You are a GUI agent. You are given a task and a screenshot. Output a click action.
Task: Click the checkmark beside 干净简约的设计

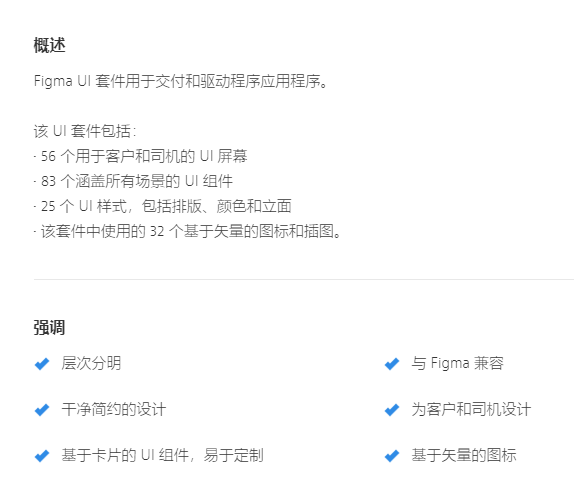click(x=42, y=410)
